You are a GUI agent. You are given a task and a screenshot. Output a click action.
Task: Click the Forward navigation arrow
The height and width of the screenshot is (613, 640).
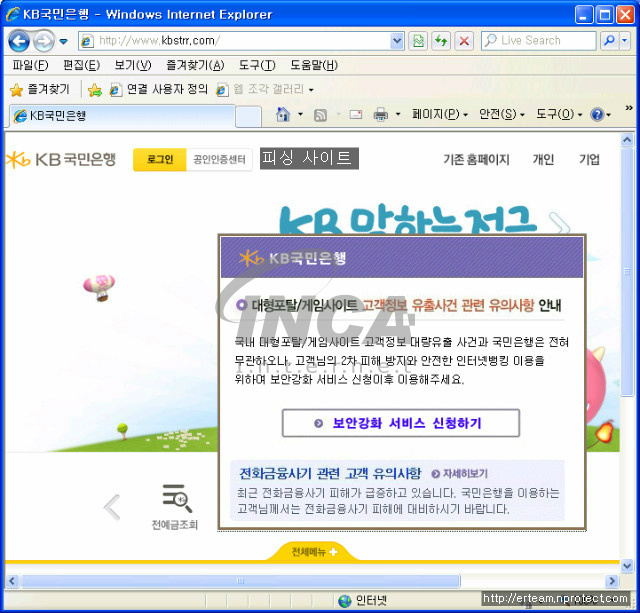(43, 41)
